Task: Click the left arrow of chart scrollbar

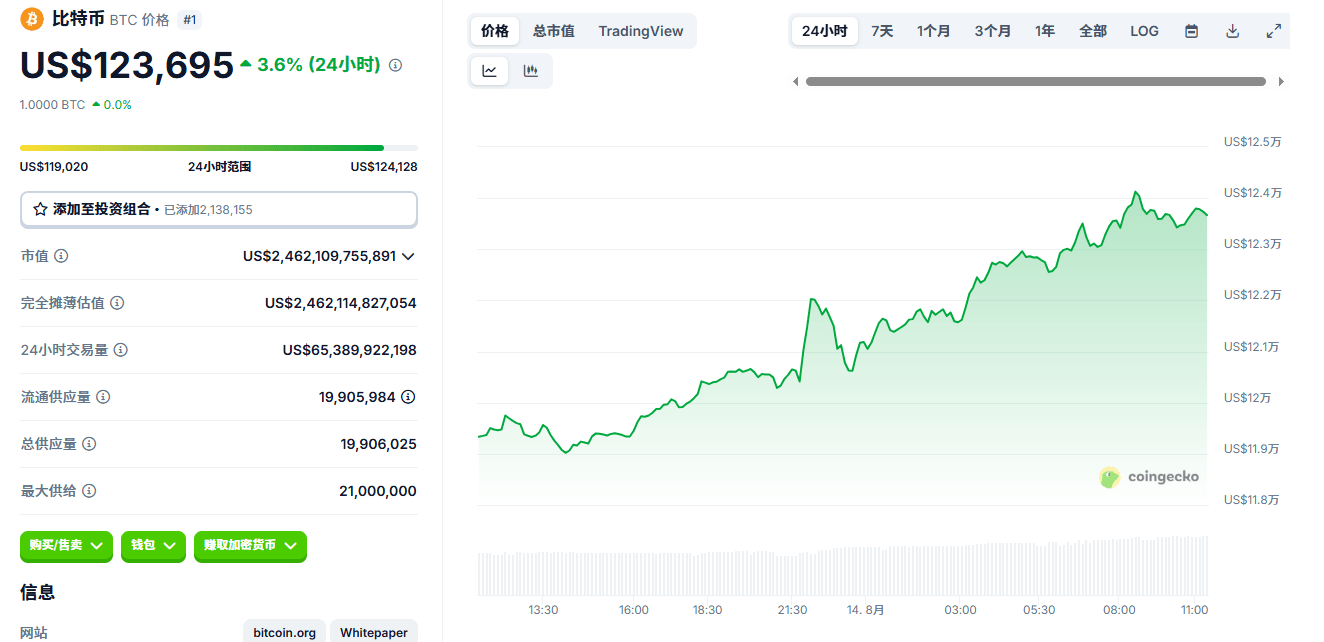Action: click(796, 82)
